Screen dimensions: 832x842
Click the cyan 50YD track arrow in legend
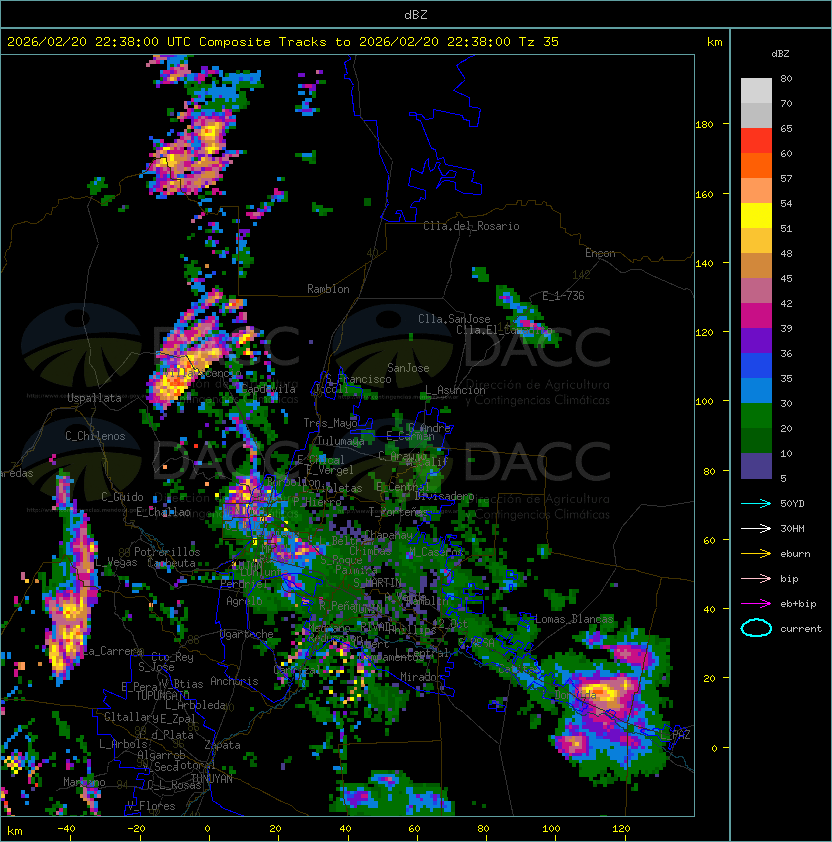[x=756, y=503]
